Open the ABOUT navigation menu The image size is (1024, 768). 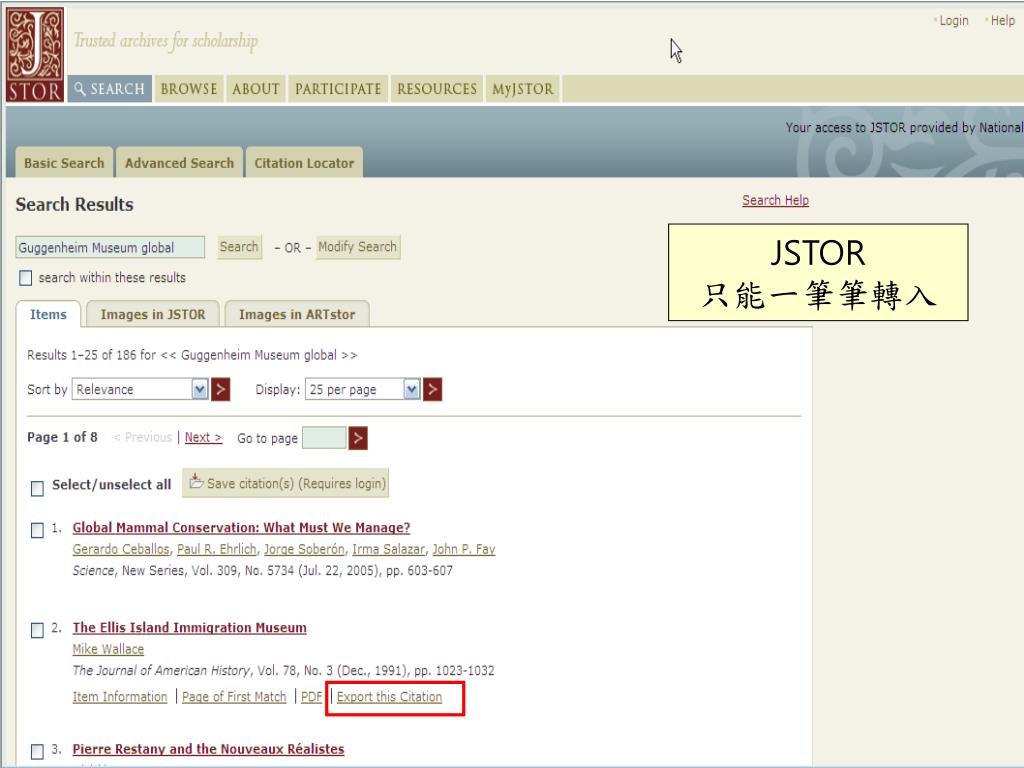point(256,89)
